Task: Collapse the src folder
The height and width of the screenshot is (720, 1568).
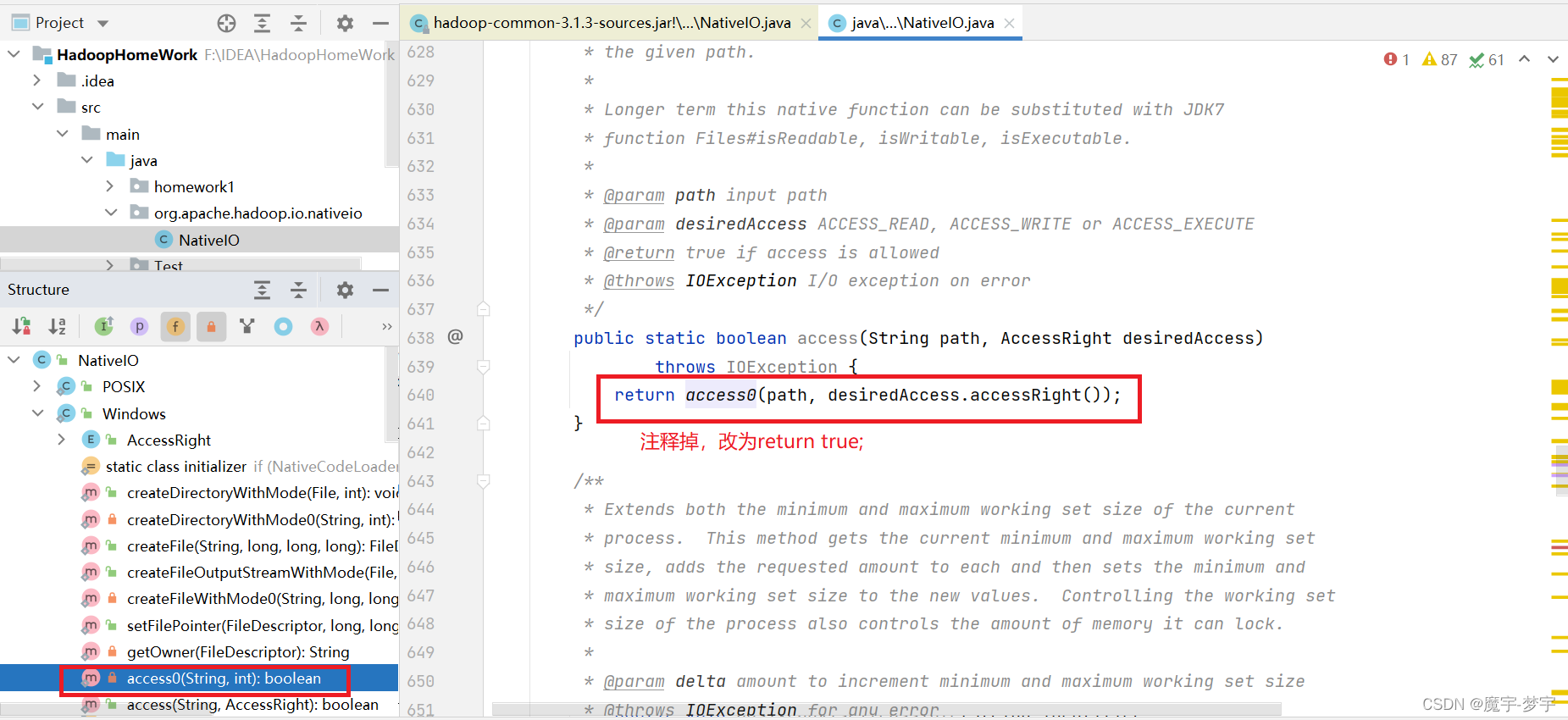Action: (x=37, y=107)
